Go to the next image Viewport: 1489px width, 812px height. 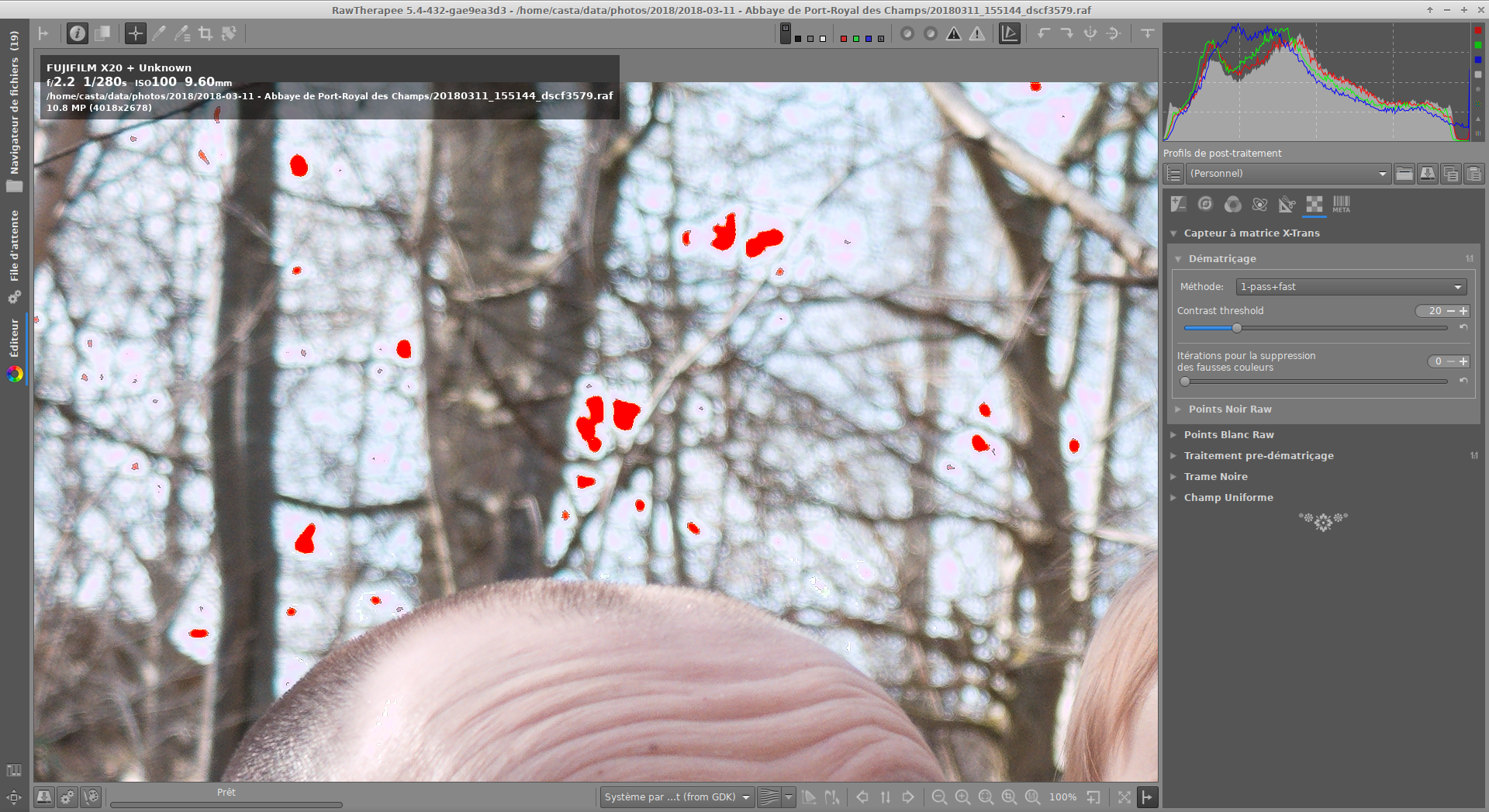(x=908, y=797)
